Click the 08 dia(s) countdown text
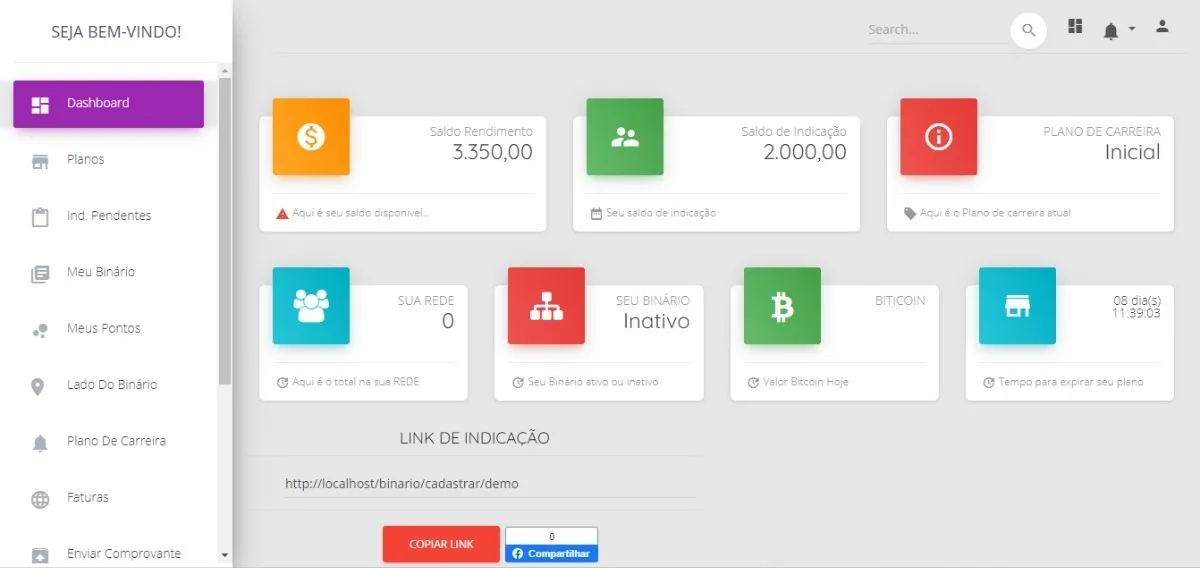1200x568 pixels. click(1136, 300)
